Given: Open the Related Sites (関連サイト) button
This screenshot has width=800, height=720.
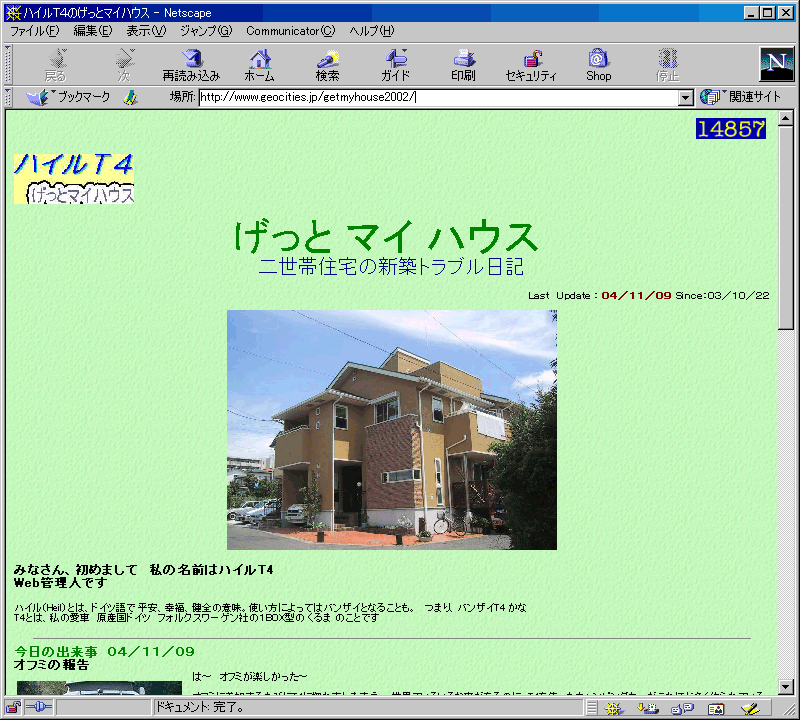Looking at the screenshot, I should (x=740, y=96).
